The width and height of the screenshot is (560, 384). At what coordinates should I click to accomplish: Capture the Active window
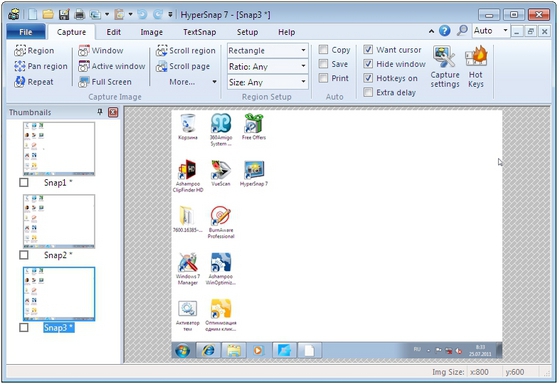pos(111,66)
